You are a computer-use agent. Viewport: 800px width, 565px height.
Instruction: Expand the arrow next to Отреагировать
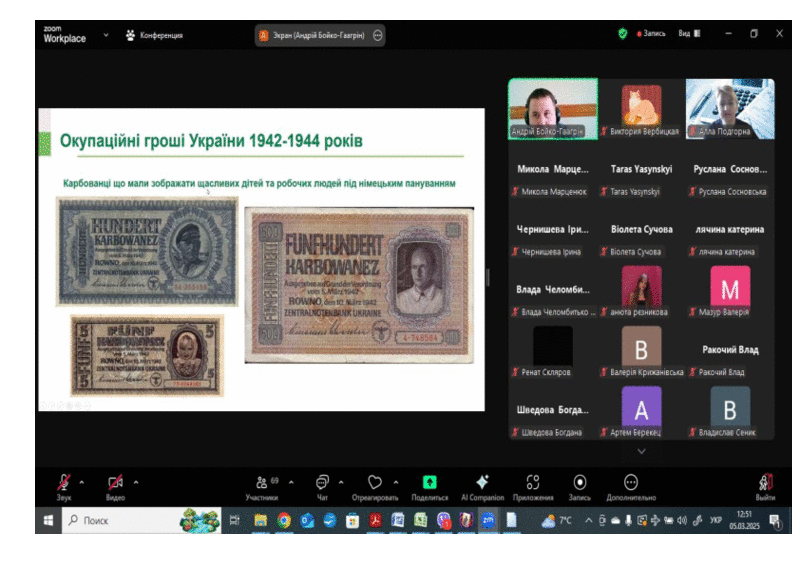[x=396, y=482]
